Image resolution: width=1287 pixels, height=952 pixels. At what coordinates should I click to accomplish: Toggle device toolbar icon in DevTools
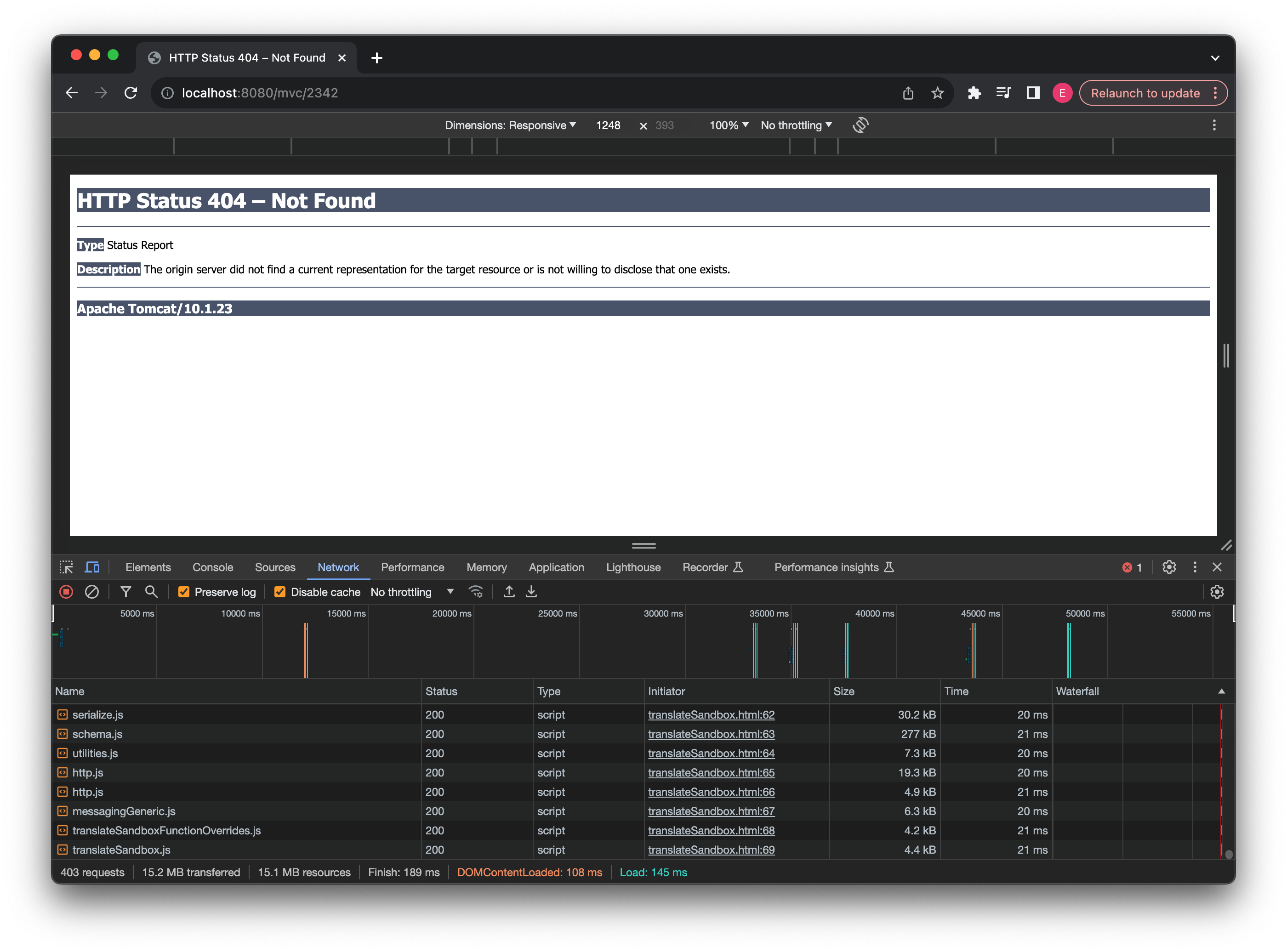(92, 567)
